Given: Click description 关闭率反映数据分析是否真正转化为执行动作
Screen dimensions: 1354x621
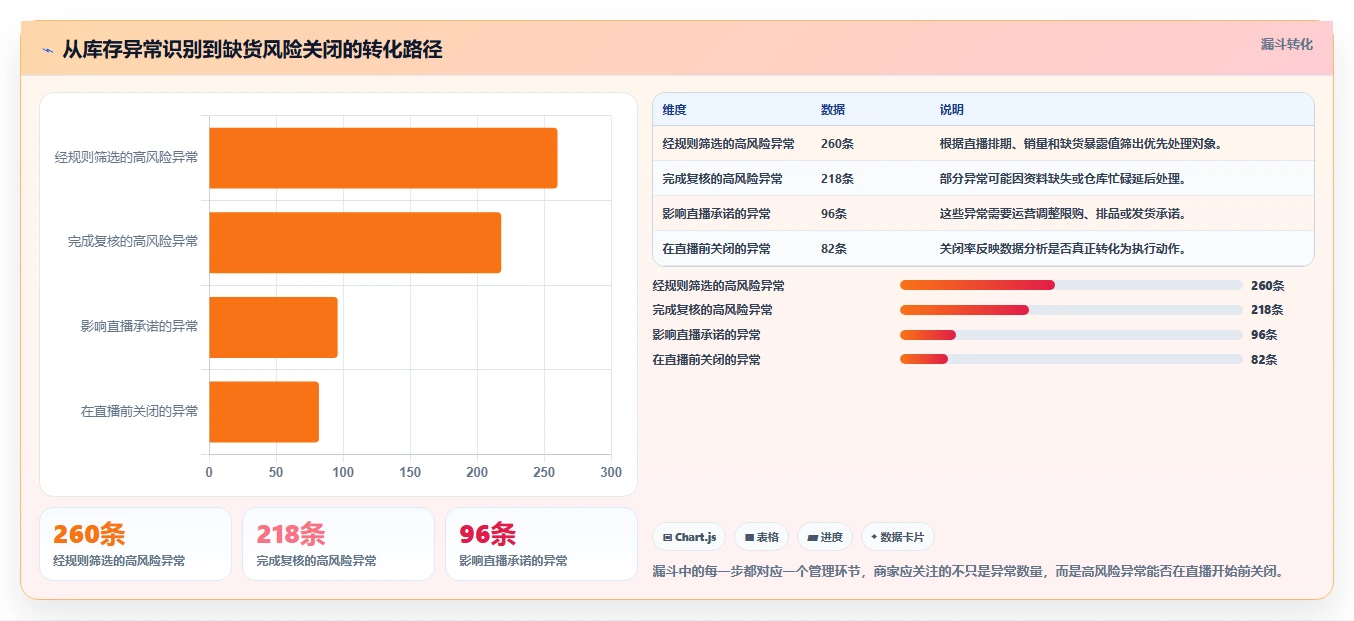Looking at the screenshot, I should tap(1062, 249).
